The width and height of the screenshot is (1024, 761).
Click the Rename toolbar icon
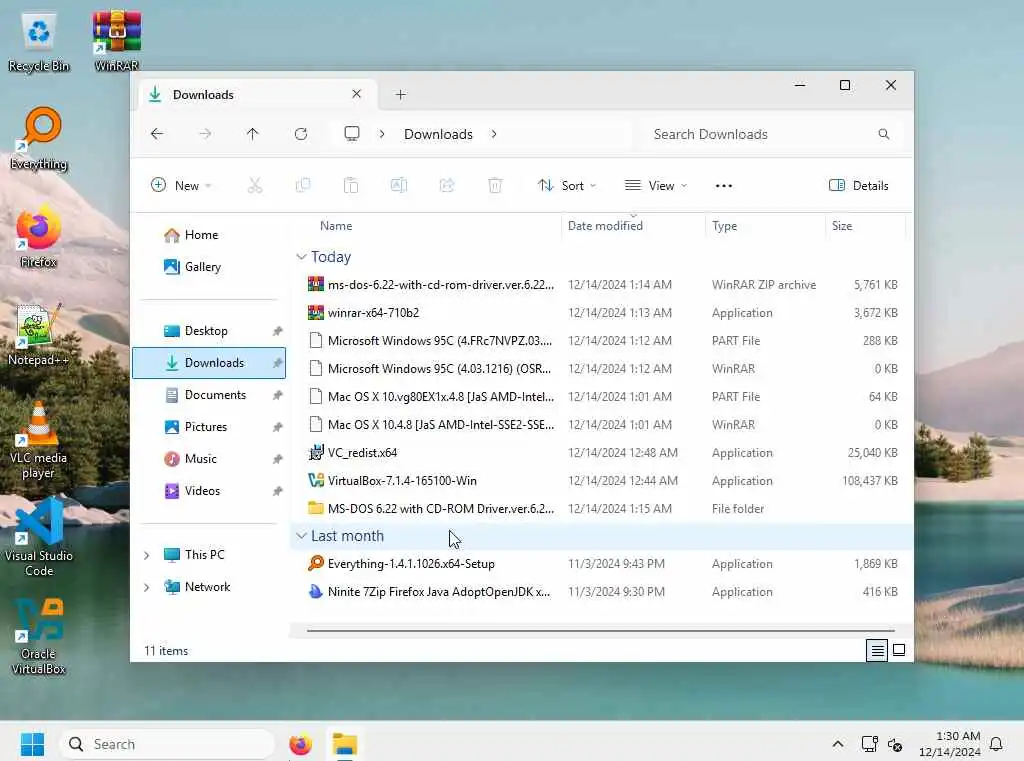[x=399, y=186]
